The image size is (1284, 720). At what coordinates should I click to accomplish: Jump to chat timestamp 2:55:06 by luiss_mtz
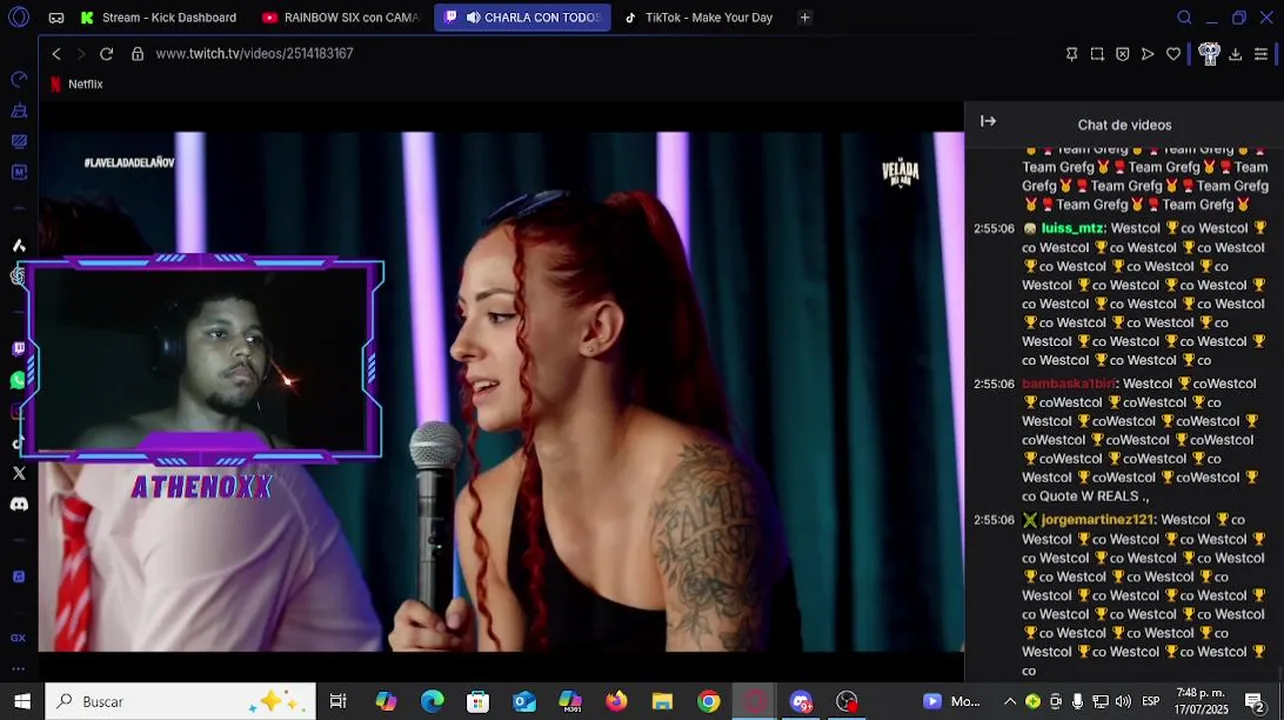[x=994, y=229]
